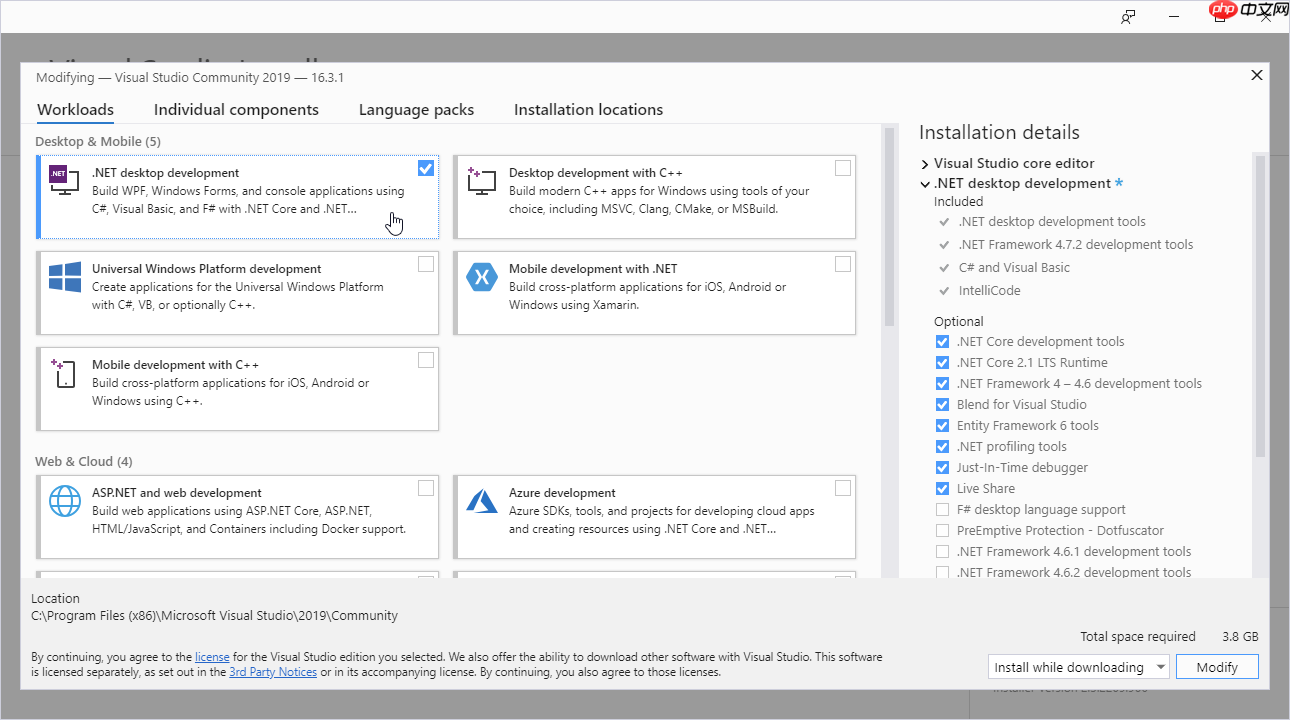Click the Modify button
This screenshot has height=720, width=1290.
pos(1217,667)
